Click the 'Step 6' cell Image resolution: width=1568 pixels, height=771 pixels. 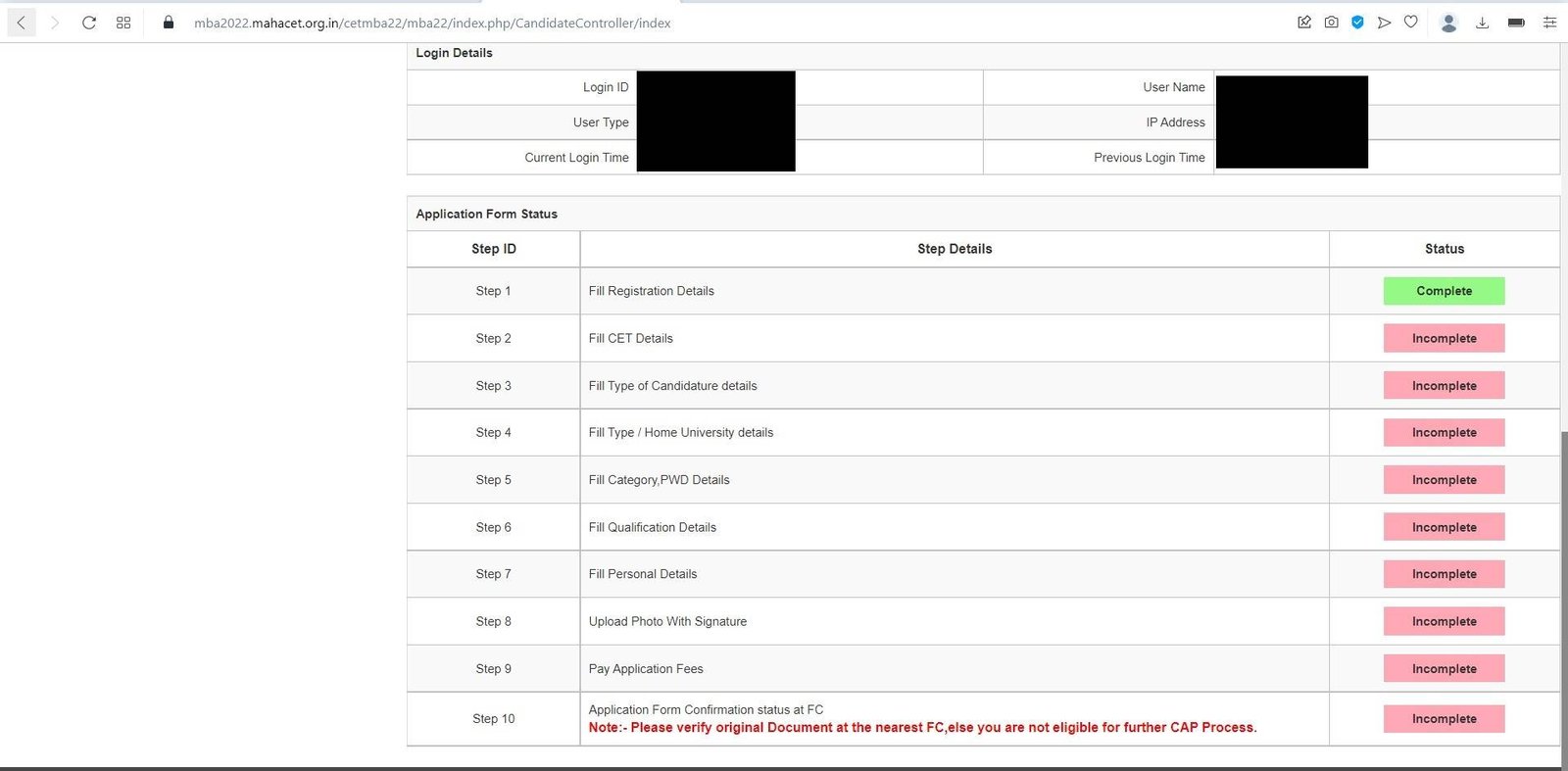(493, 527)
